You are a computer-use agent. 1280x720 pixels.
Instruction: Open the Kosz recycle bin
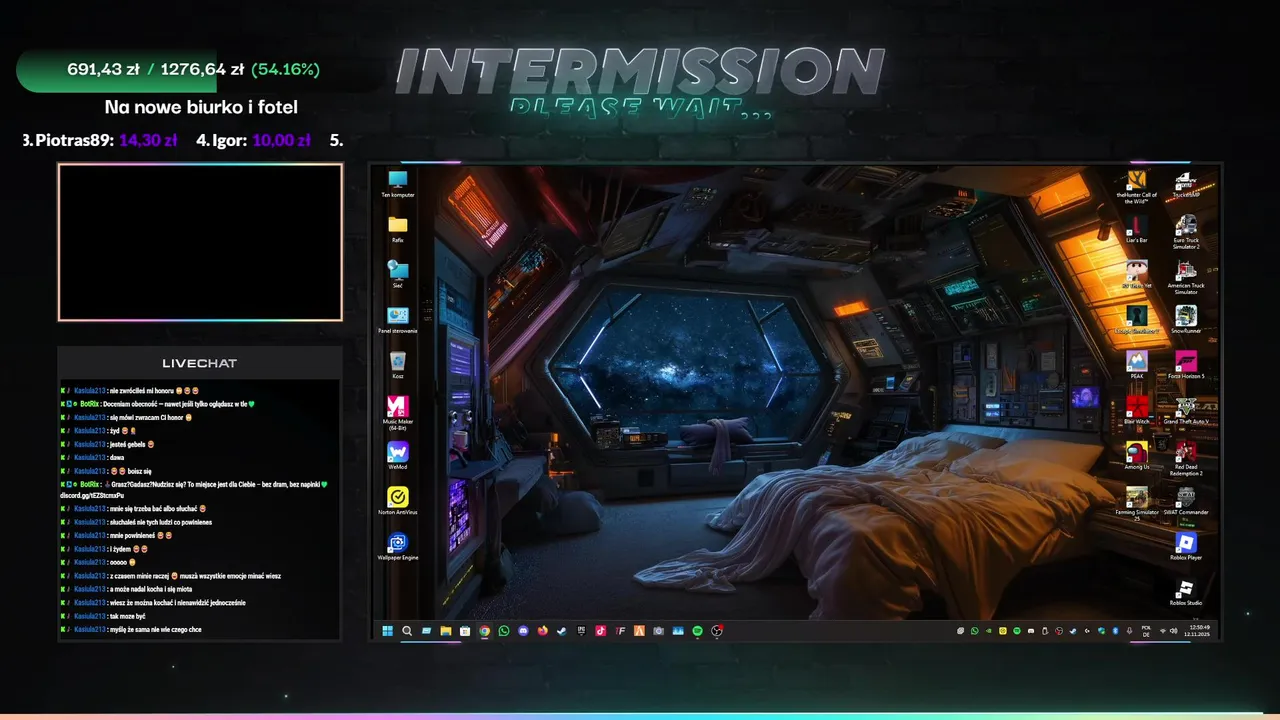coord(398,365)
